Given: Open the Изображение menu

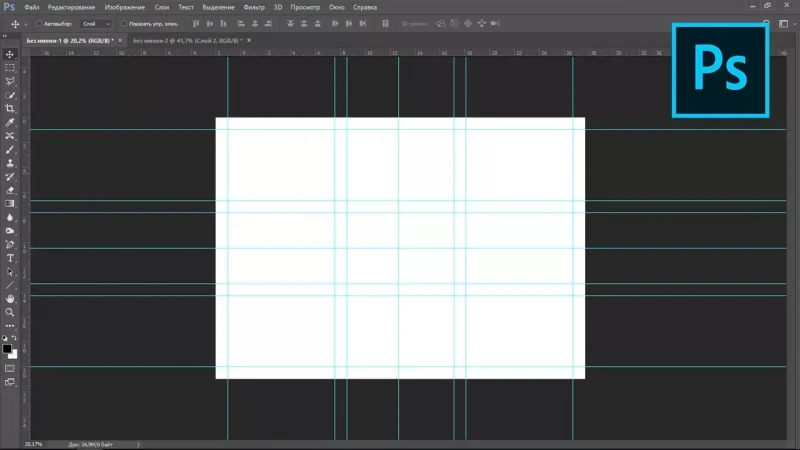Looking at the screenshot, I should 124,7.
